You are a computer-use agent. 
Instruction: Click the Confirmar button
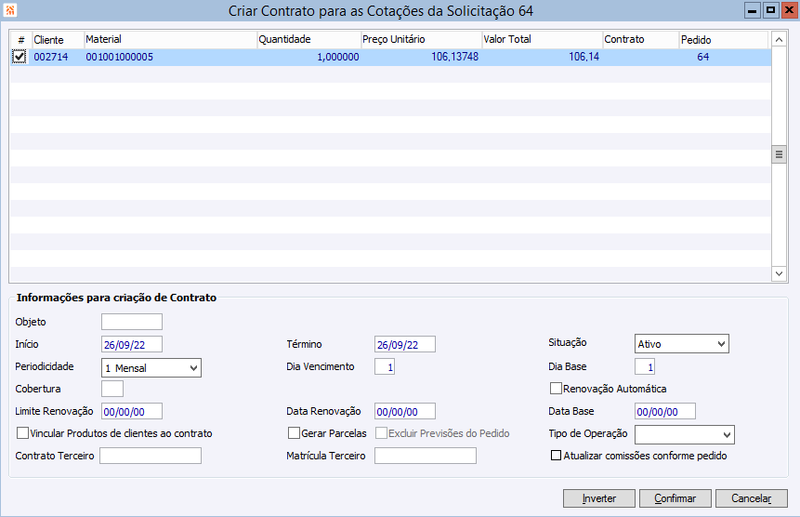pos(675,499)
